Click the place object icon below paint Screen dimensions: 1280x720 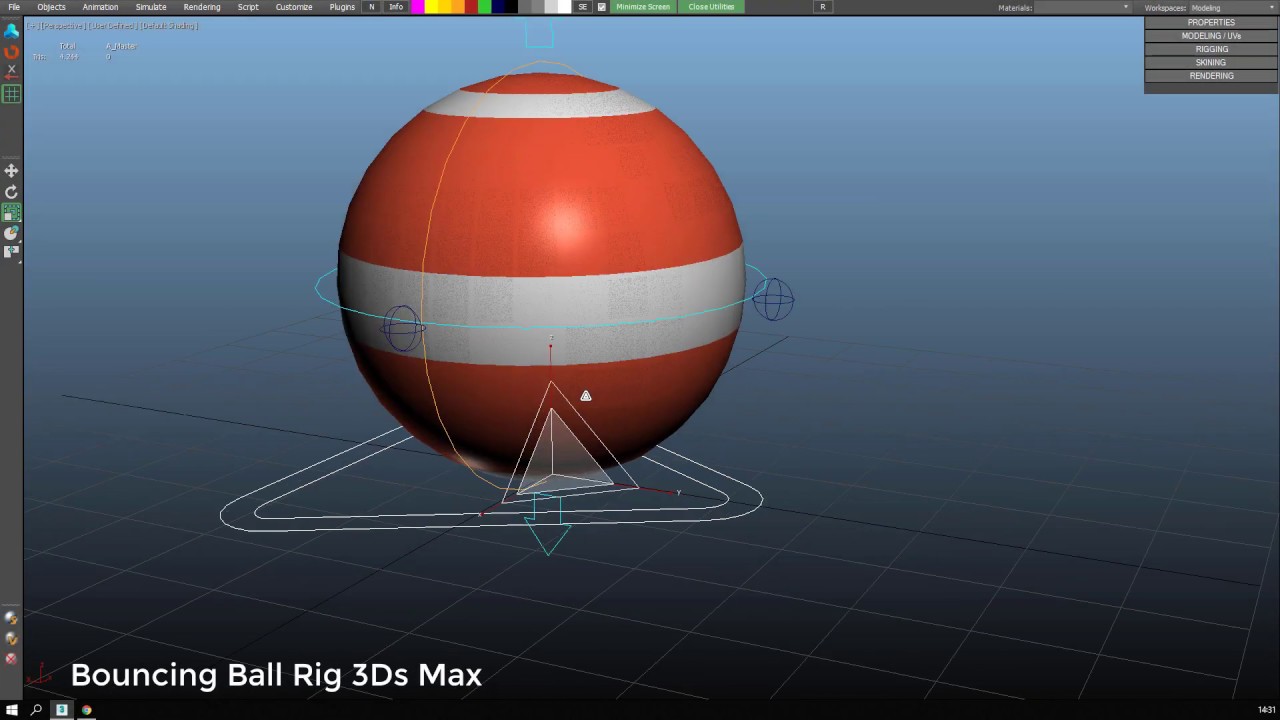point(11,252)
